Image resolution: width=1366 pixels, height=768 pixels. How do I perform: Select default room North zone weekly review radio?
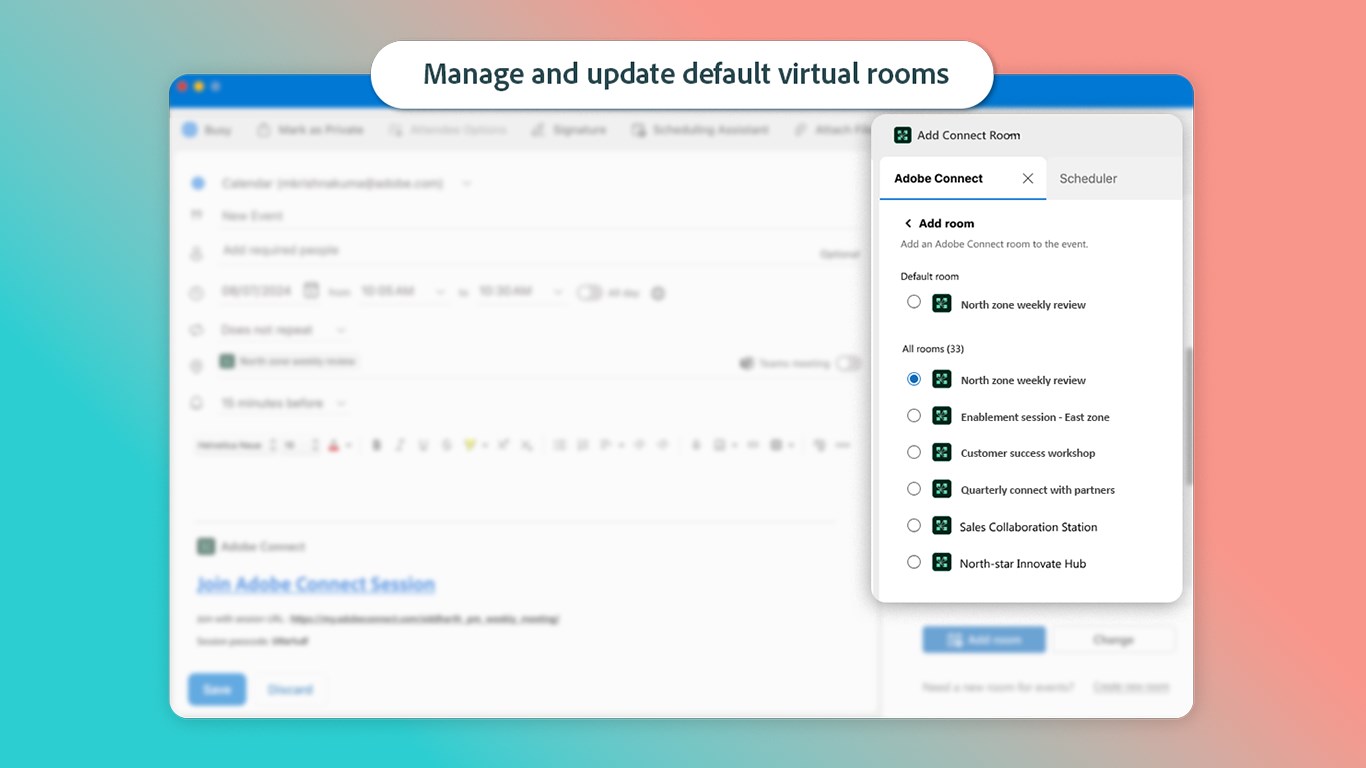(914, 302)
